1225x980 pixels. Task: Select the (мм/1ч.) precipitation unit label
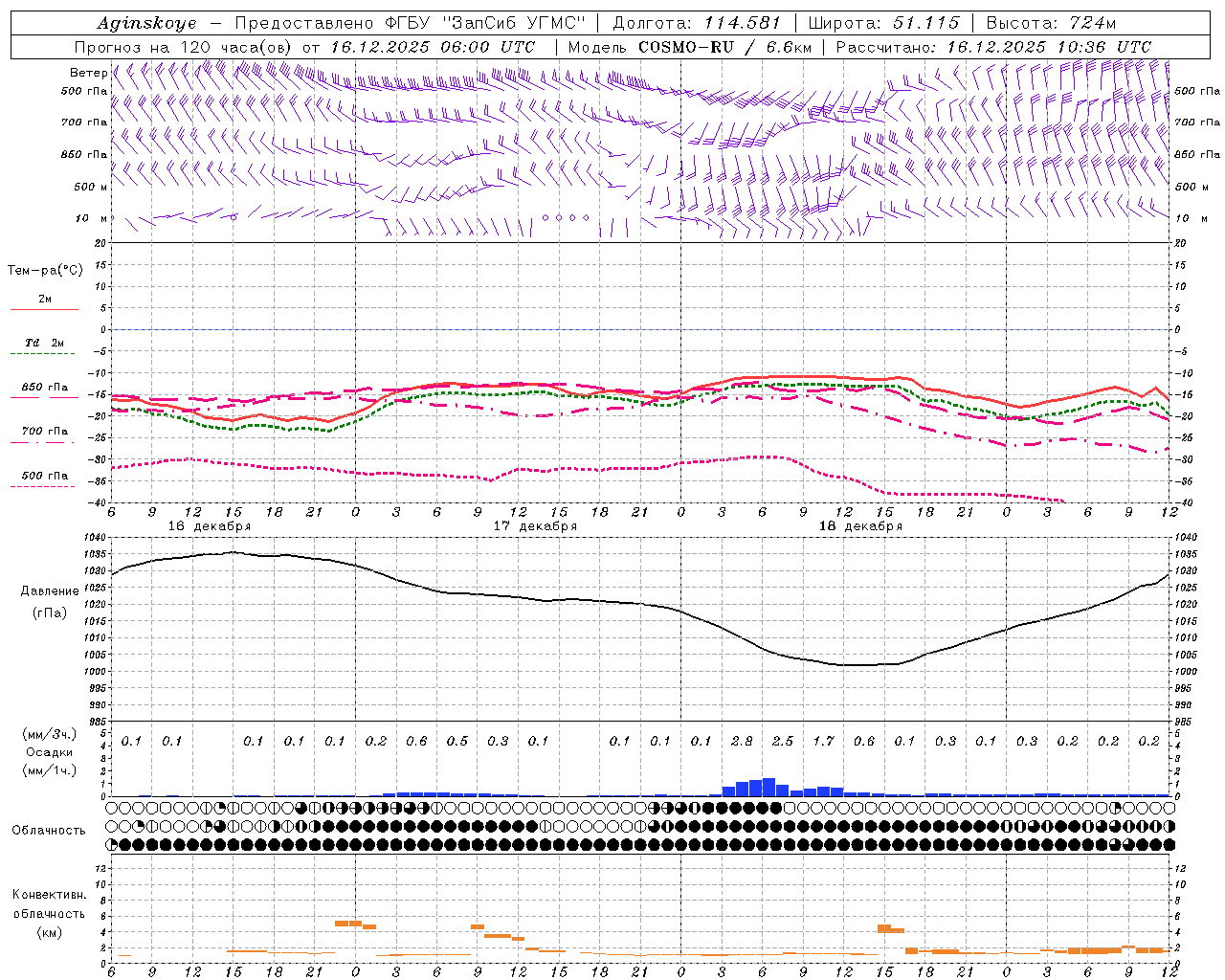click(49, 770)
